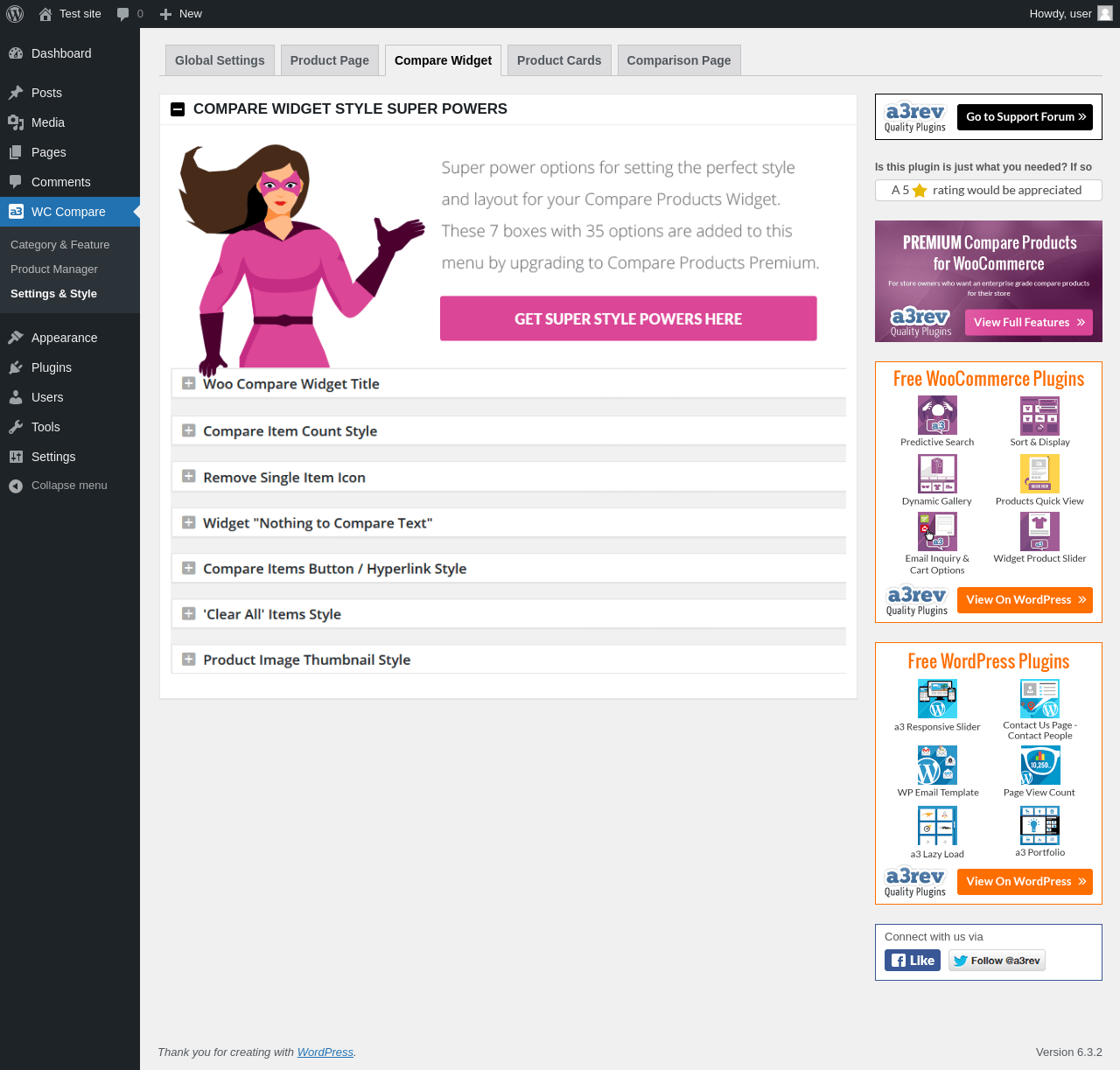Click Go to Support Forum button
Viewport: 1120px width, 1070px height.
(x=1025, y=117)
